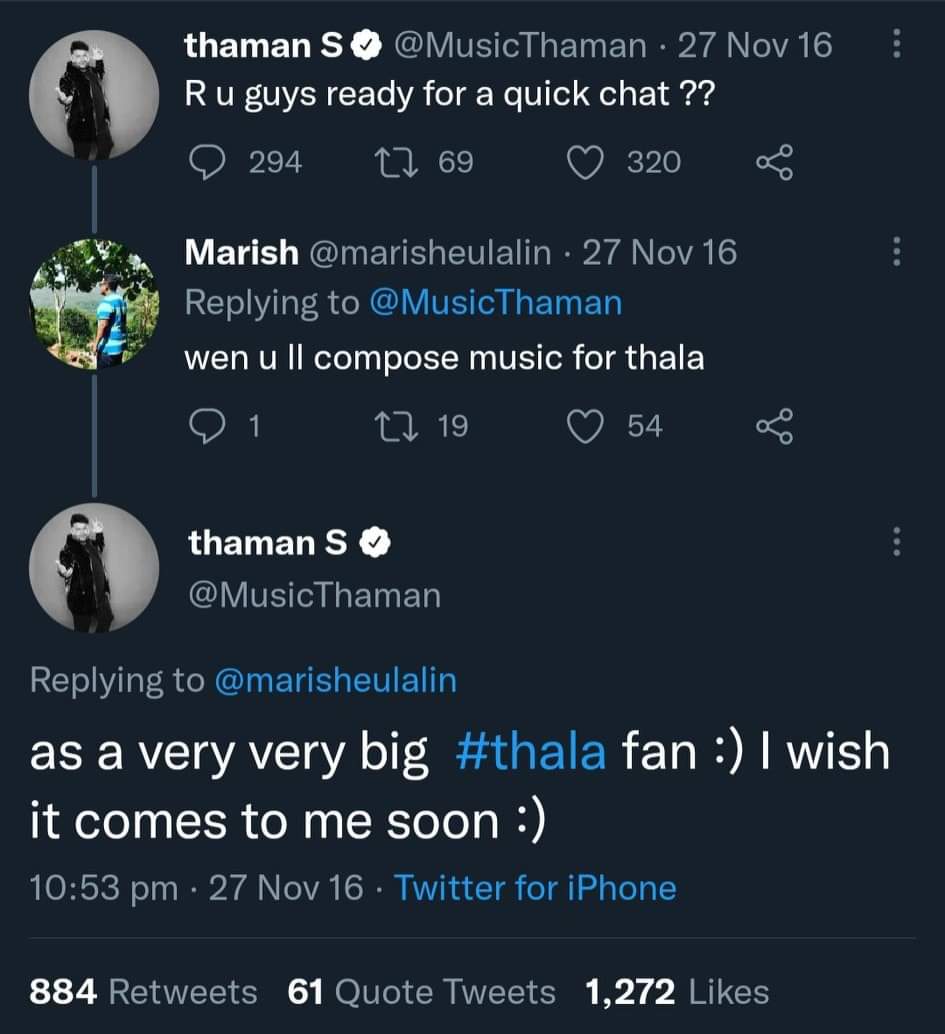Click the reply icon on thaman's first tweet

tap(207, 162)
